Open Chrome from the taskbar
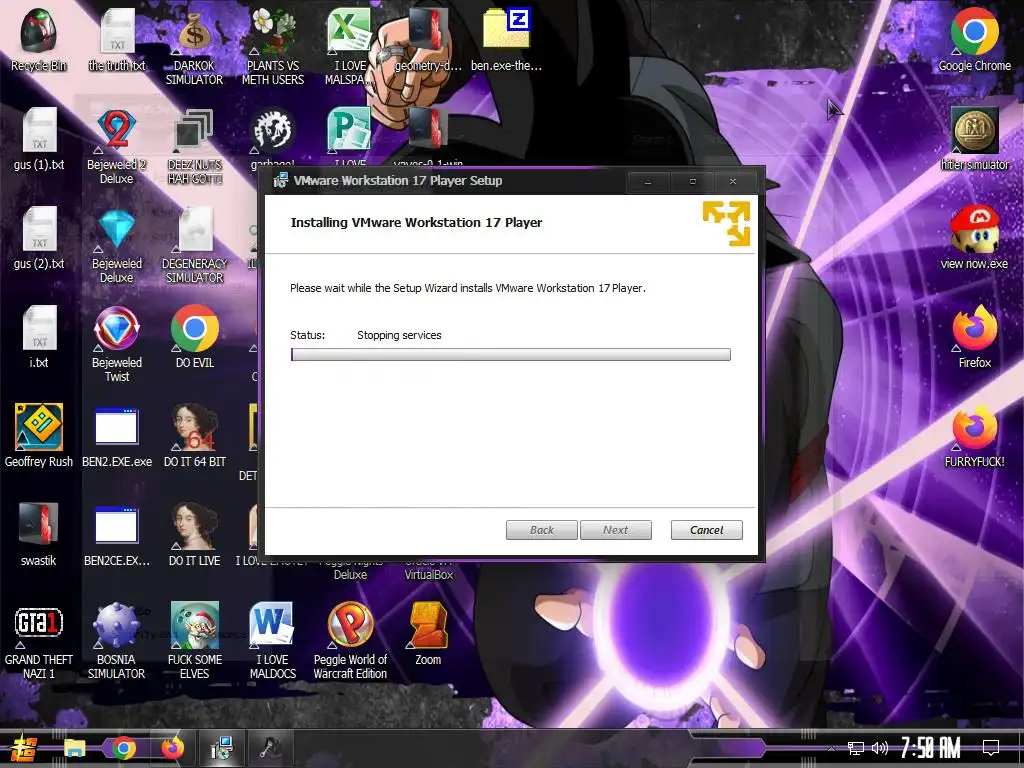The width and height of the screenshot is (1024, 768). (x=123, y=748)
